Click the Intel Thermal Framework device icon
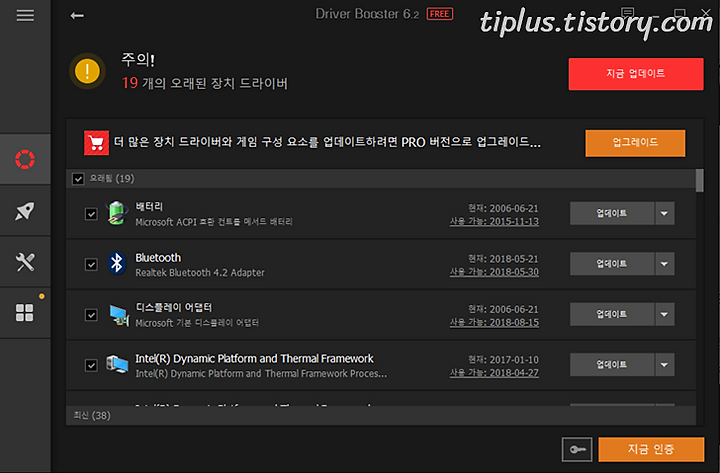 (x=117, y=365)
